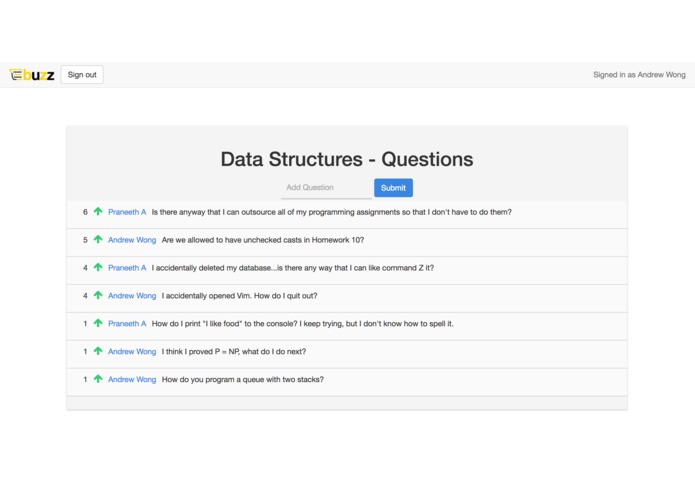This screenshot has width=695, height=494.
Task: Select the text "Is there anyway that I can outsource all of my programming assignments"
Action: [x=276, y=212]
